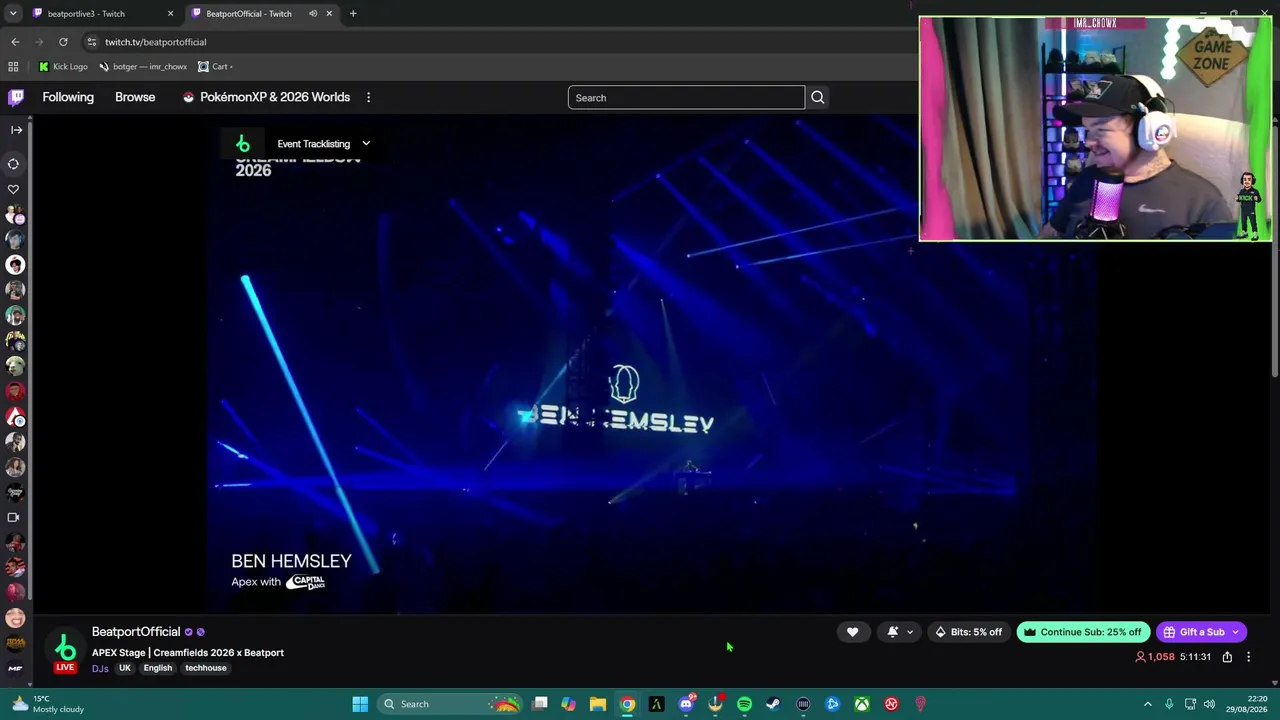The width and height of the screenshot is (1280, 720).
Task: View site information for twitch.tv
Action: coord(91,42)
